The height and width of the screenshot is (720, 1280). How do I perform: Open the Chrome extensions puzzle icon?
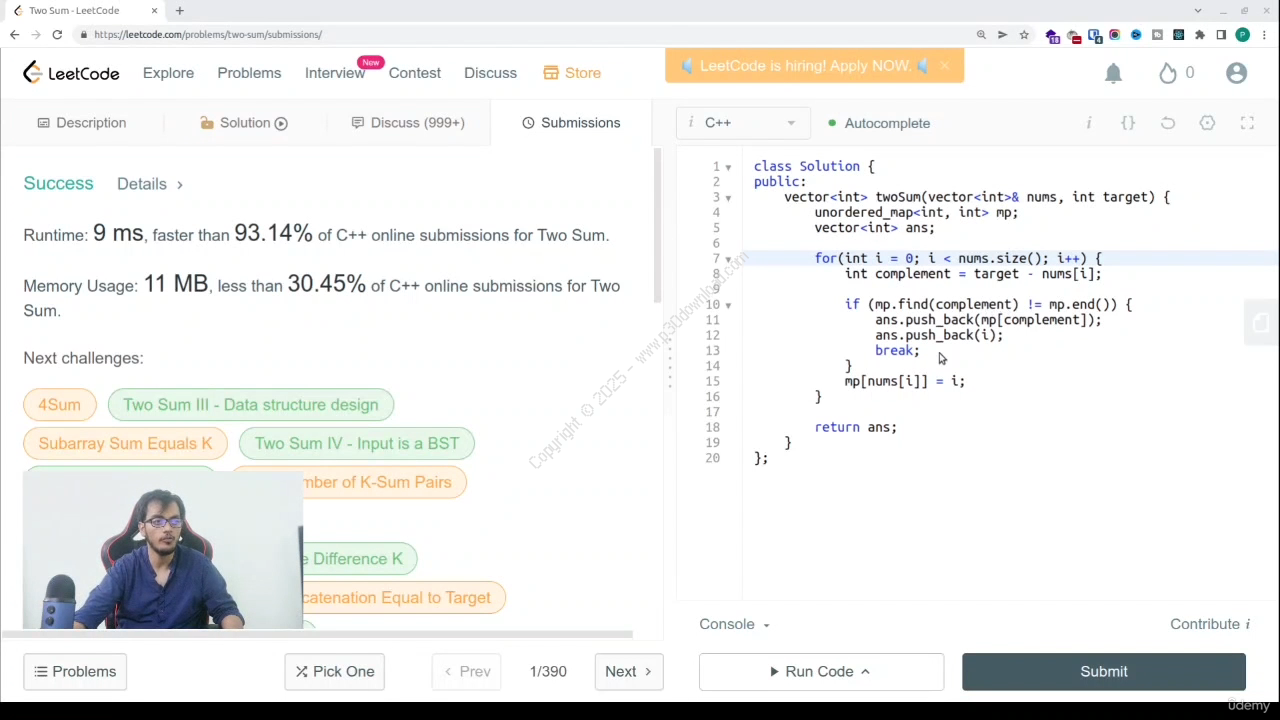1200,35
